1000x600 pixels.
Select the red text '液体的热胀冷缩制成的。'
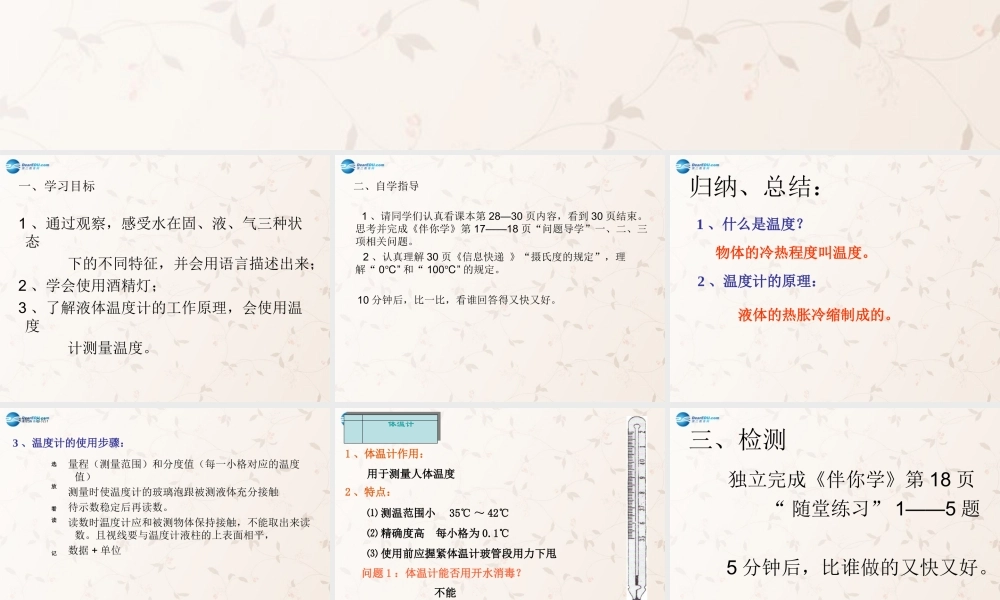(816, 314)
